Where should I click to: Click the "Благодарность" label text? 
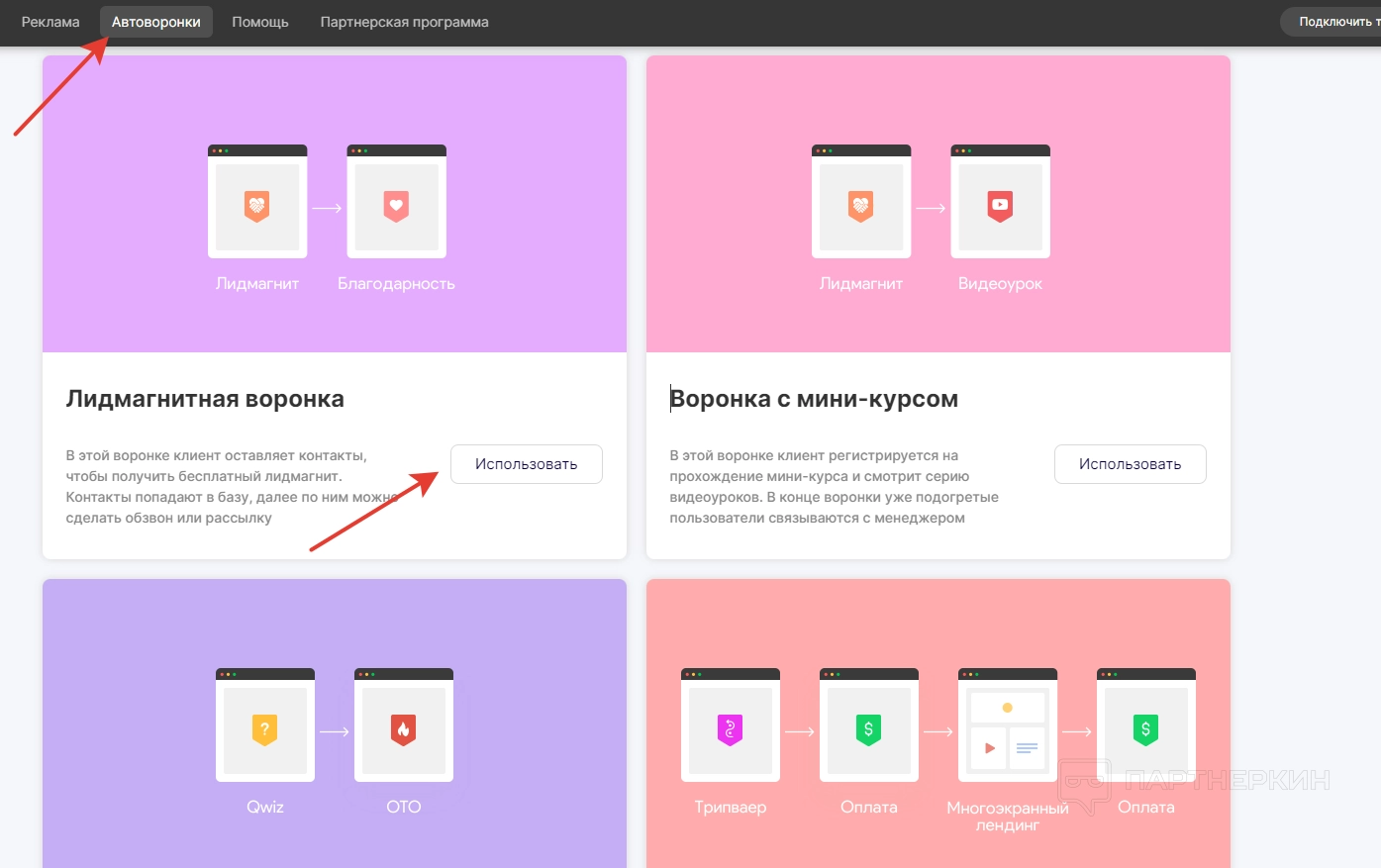click(396, 283)
